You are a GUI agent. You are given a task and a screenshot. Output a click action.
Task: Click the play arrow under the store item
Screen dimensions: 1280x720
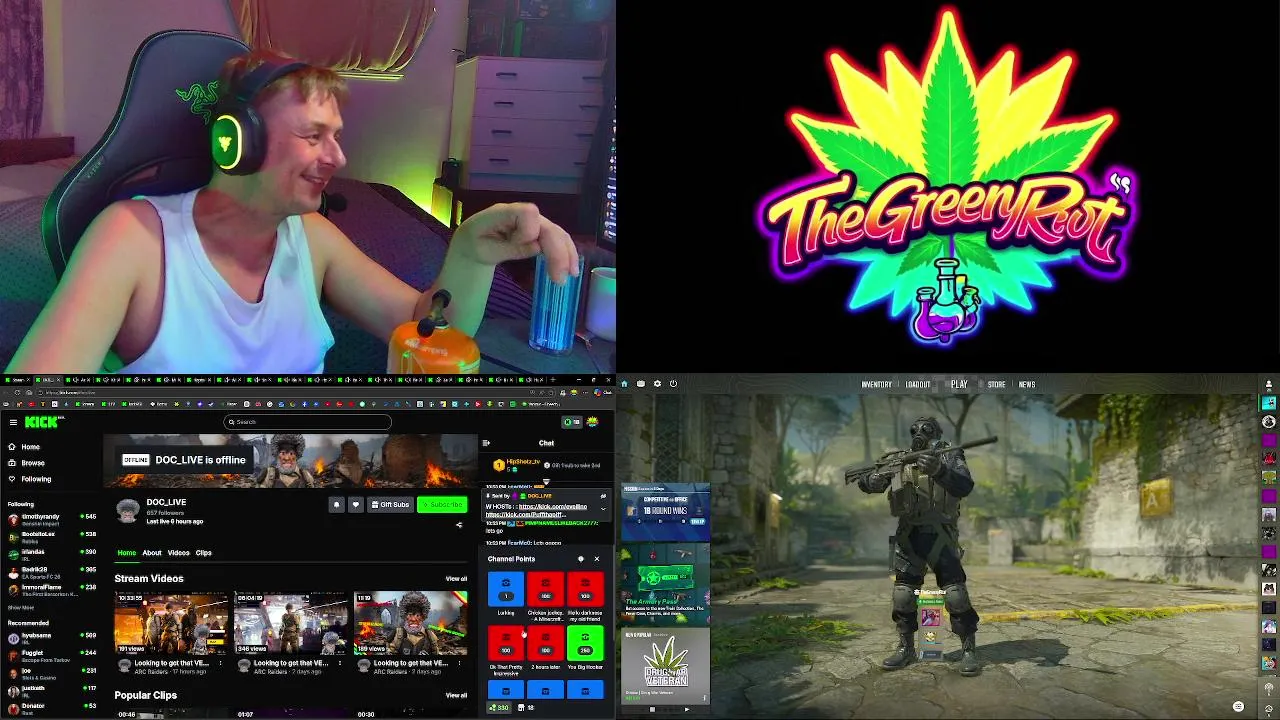pyautogui.click(x=686, y=709)
